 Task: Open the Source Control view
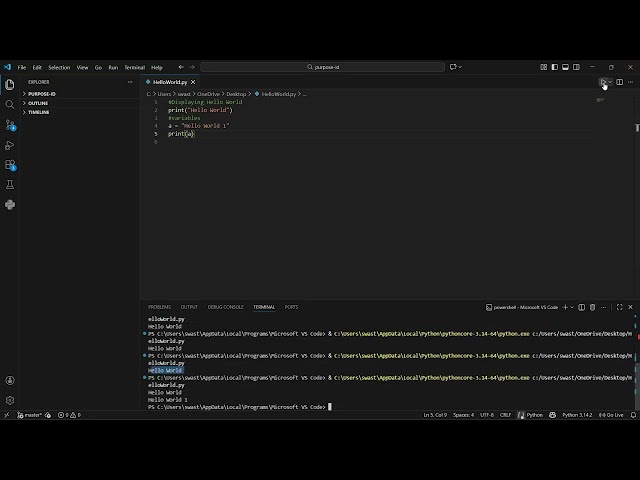pos(10,125)
